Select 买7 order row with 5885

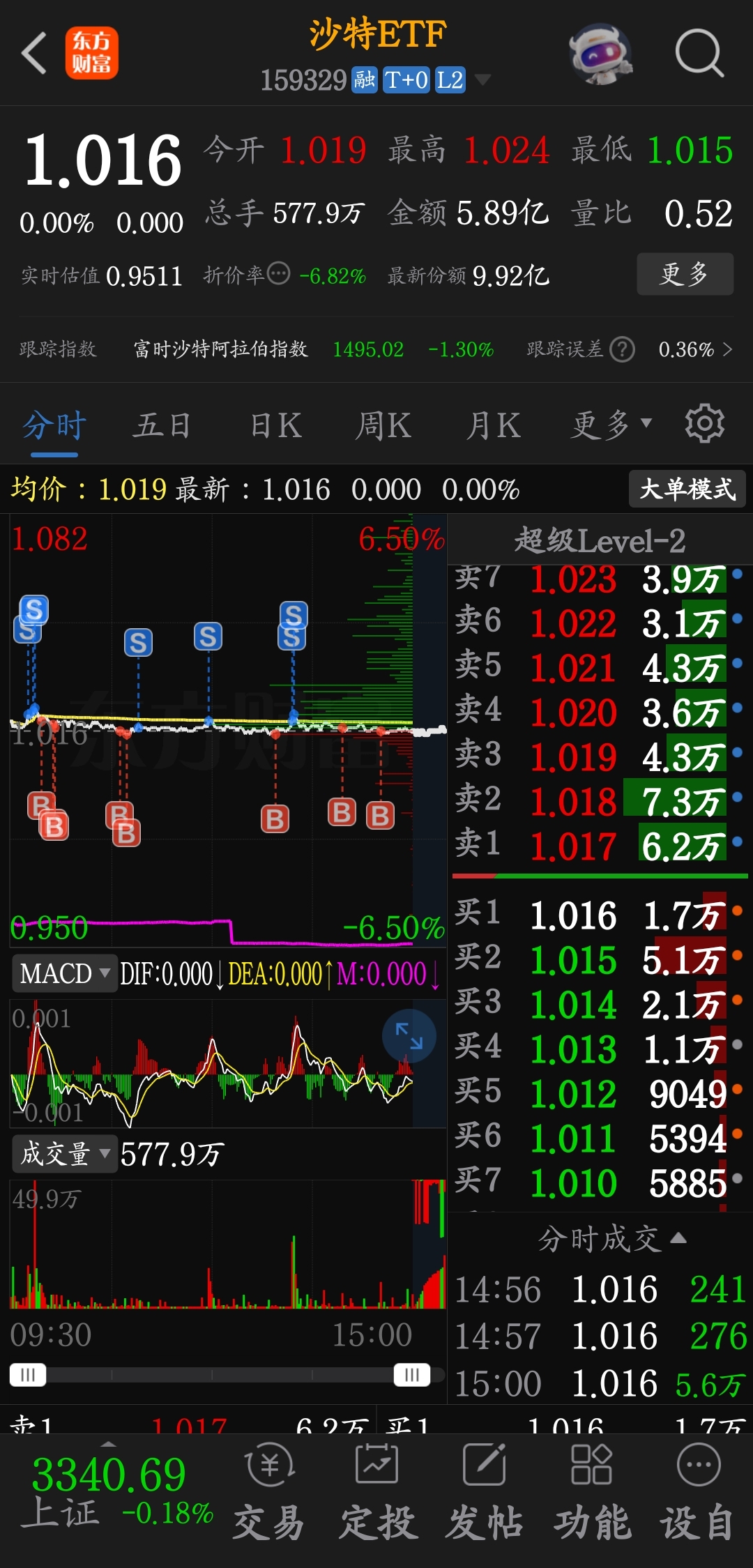(599, 1182)
